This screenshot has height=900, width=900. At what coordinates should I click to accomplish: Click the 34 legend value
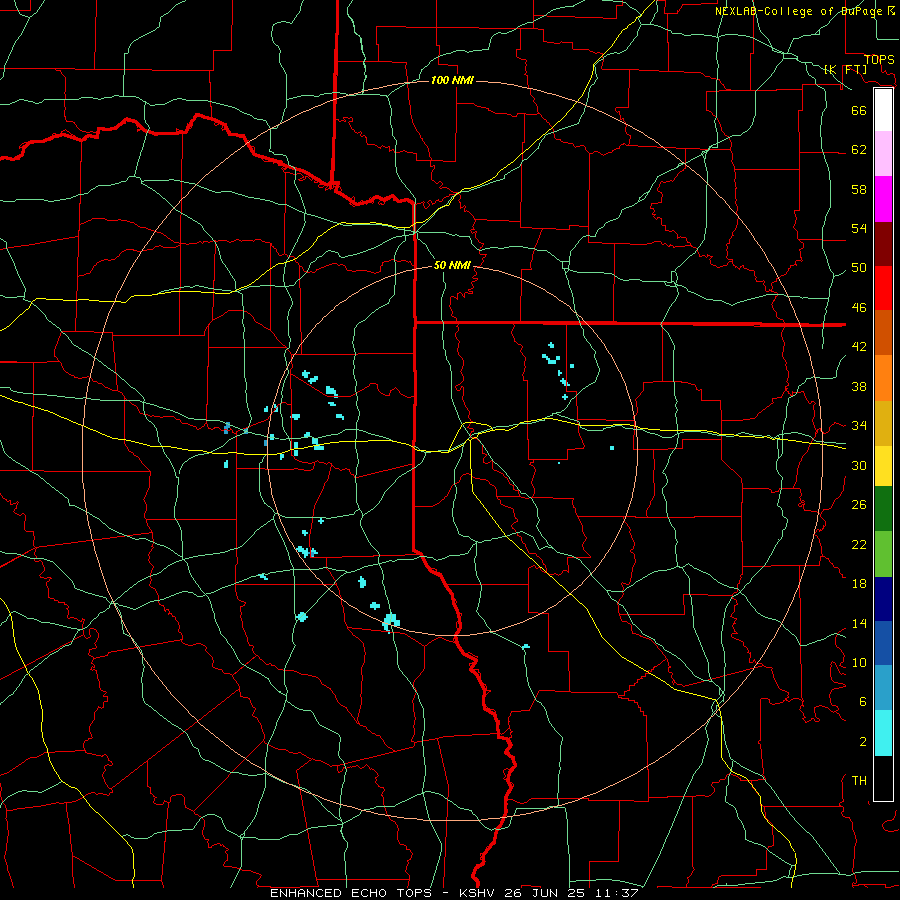(859, 426)
